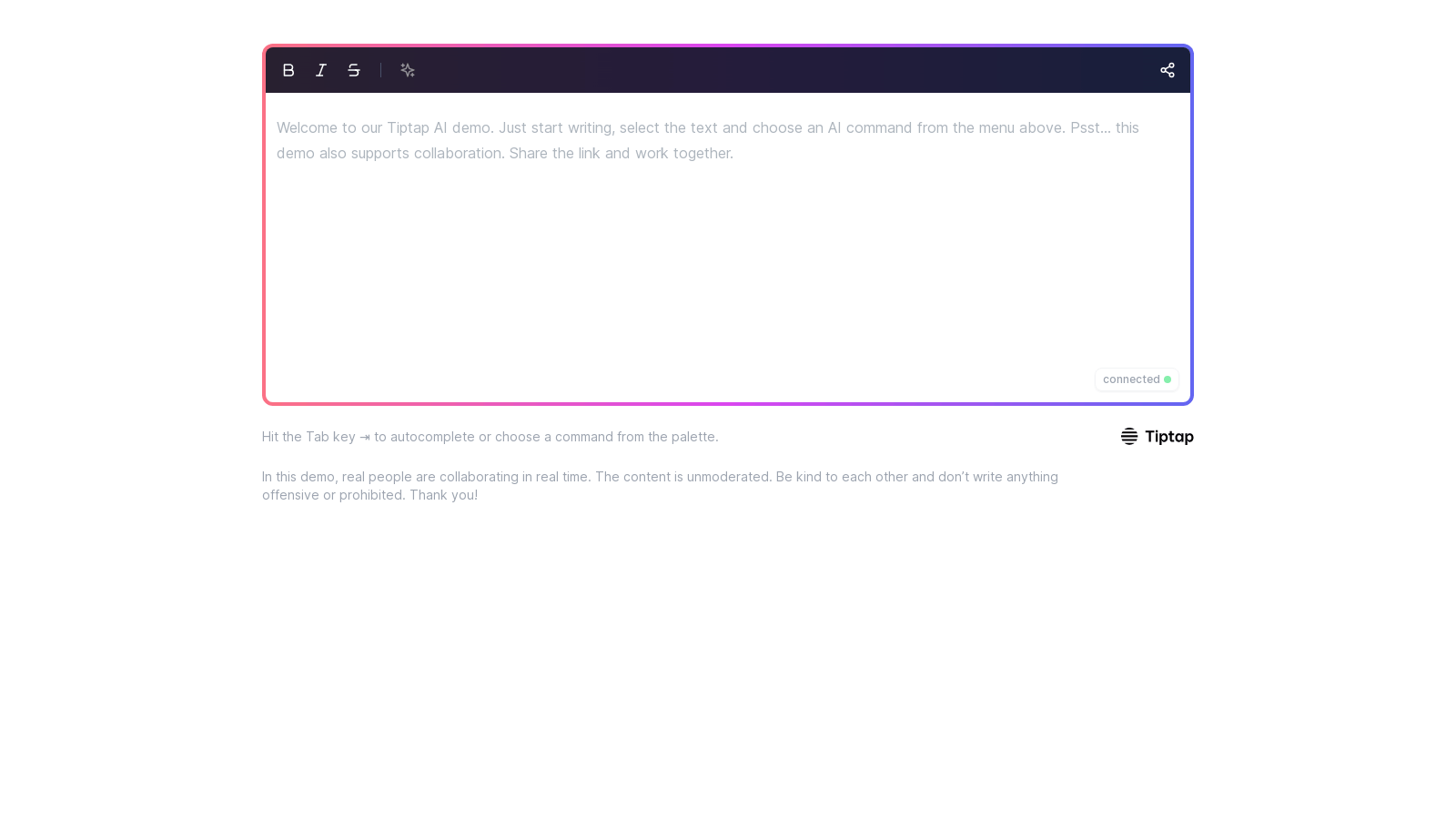Open the Tiptap logo link

(x=1157, y=437)
